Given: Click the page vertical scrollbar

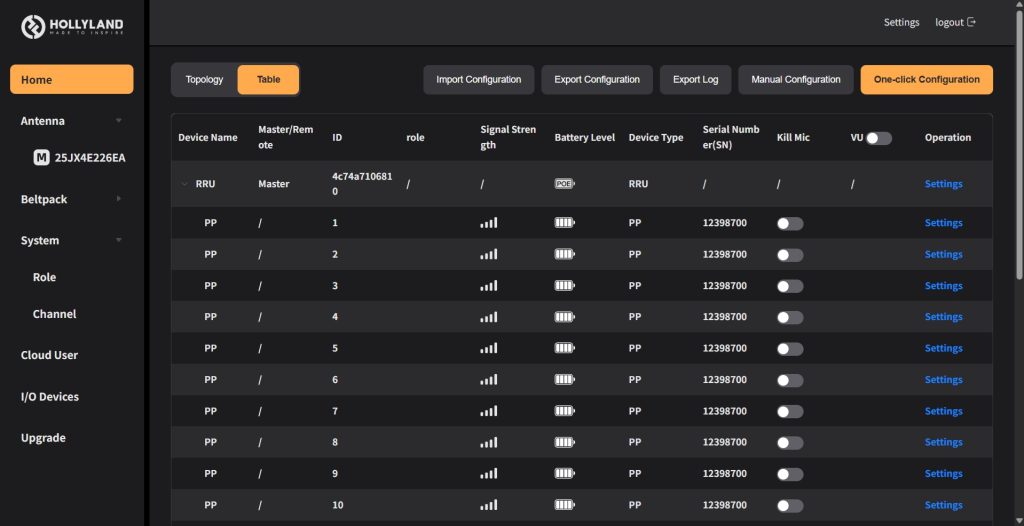Looking at the screenshot, I should (x=1018, y=150).
